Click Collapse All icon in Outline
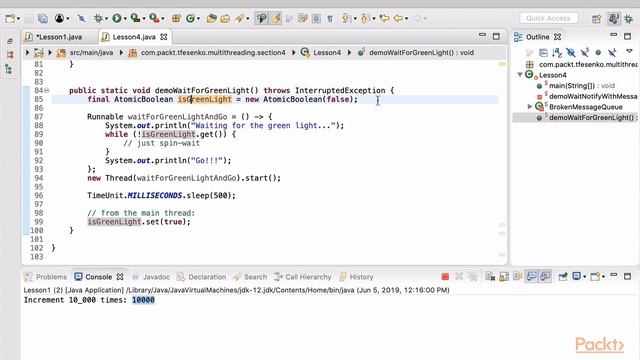Screen dimensions: 640x360 543,52
